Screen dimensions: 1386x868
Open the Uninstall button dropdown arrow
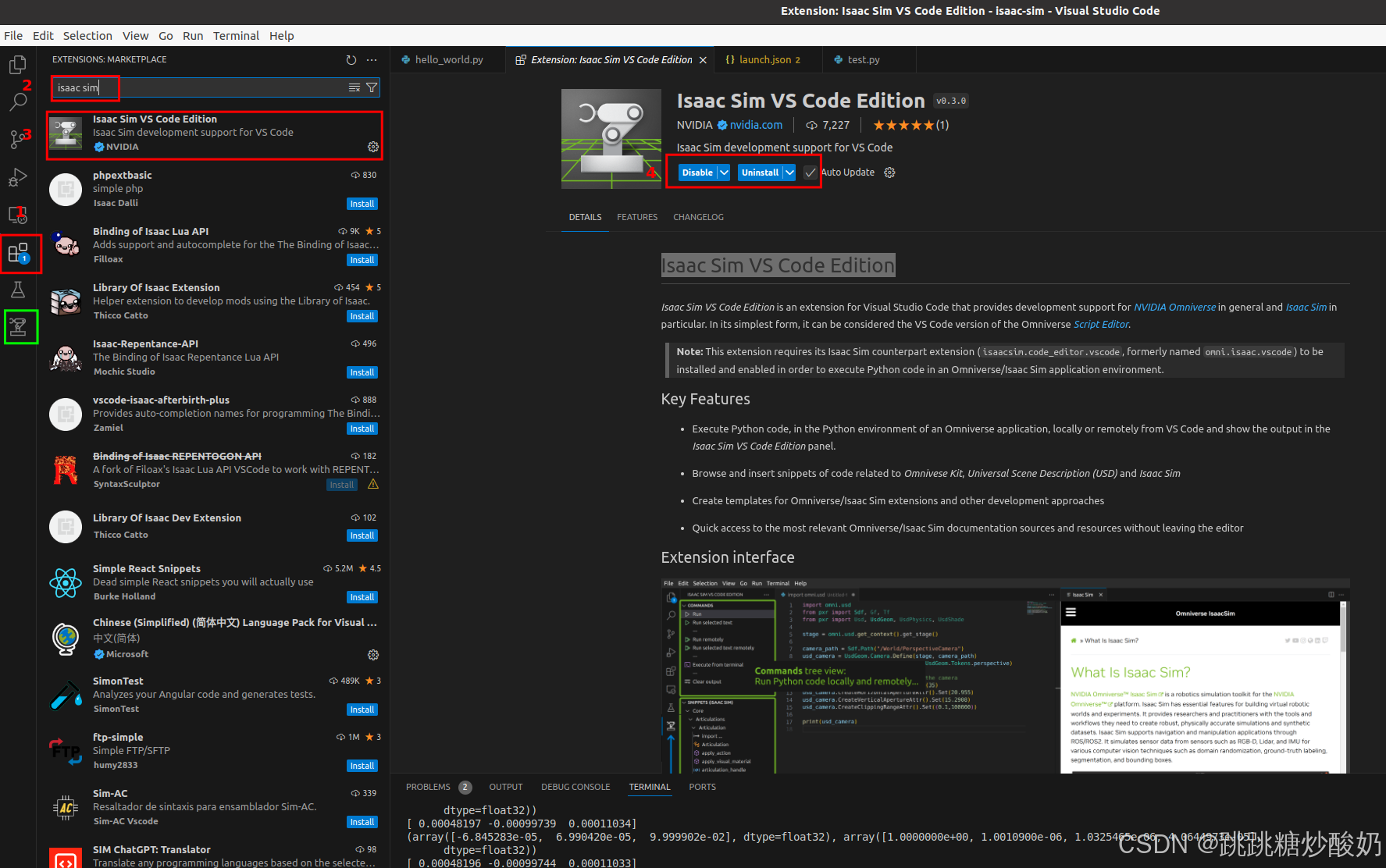point(789,172)
